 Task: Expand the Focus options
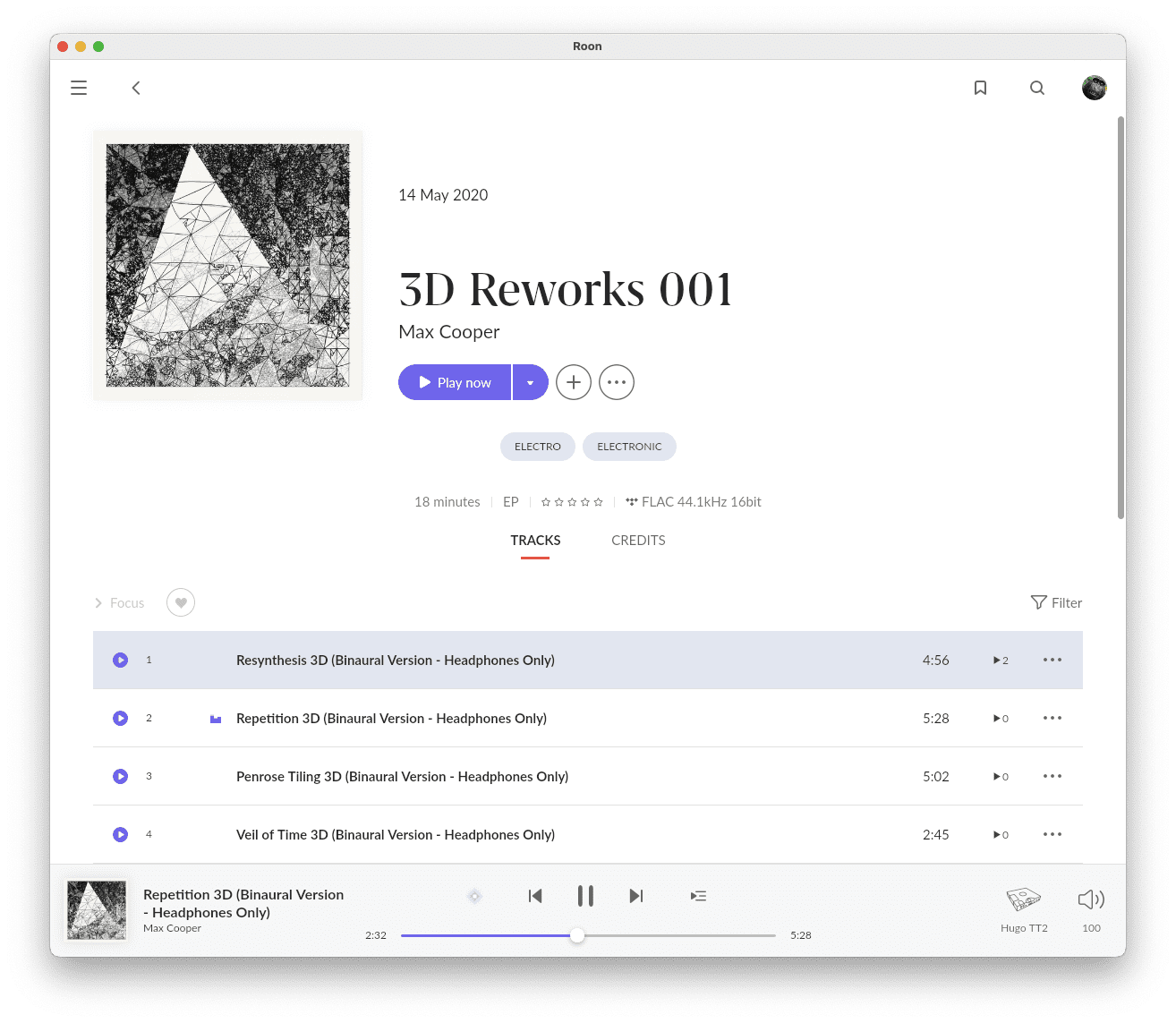tap(119, 603)
